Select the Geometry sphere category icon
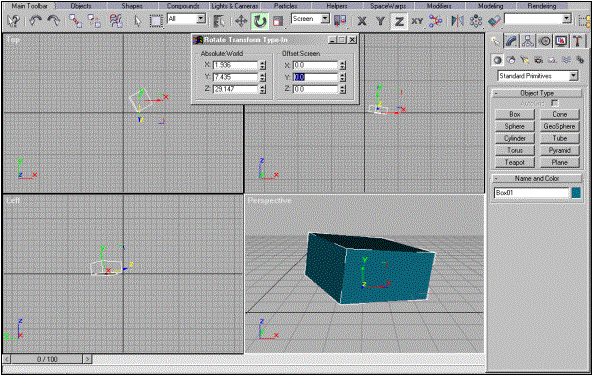This screenshot has width=592, height=375. [x=498, y=60]
